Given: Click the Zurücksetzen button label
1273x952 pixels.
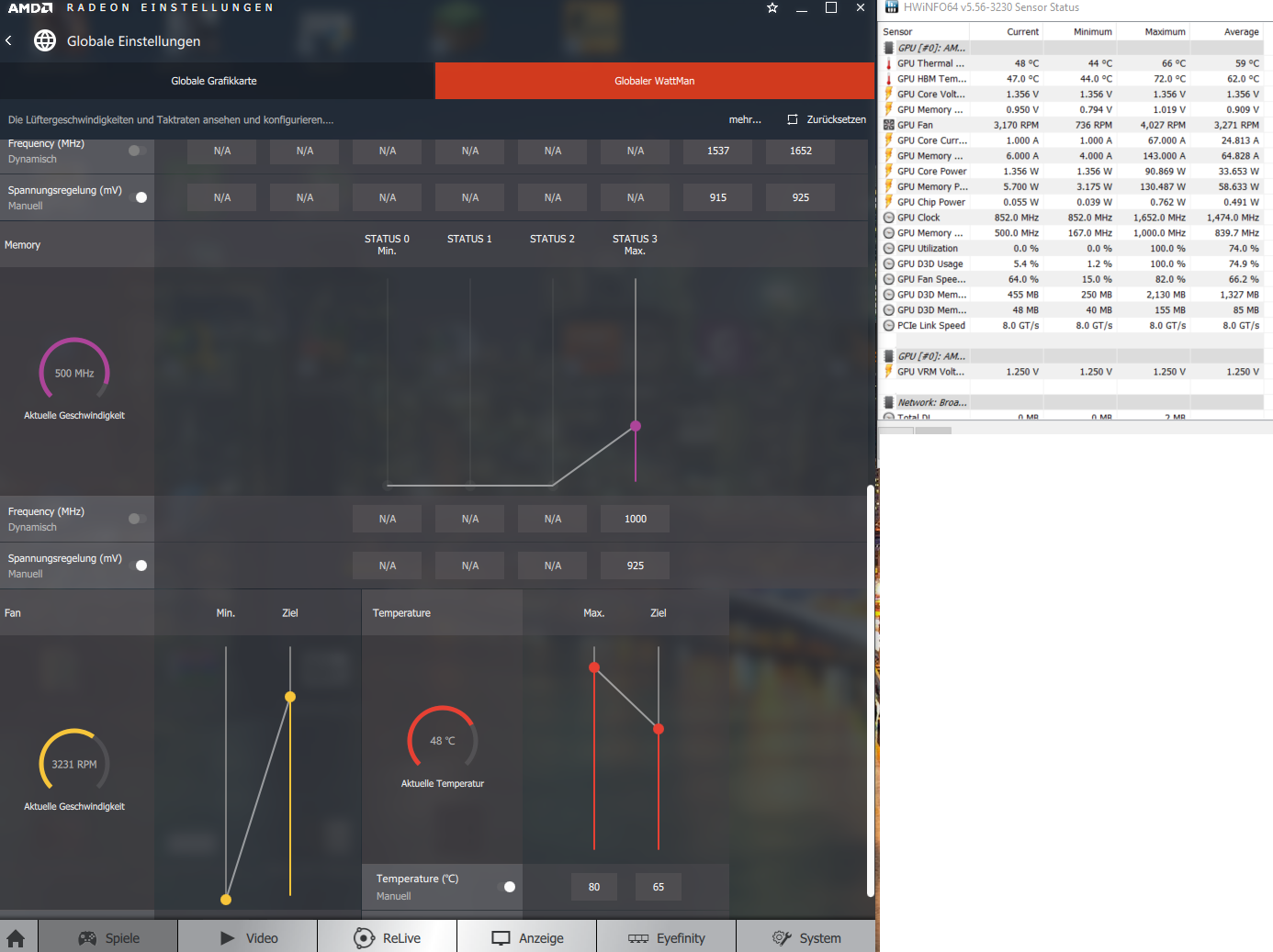Looking at the screenshot, I should click(836, 119).
